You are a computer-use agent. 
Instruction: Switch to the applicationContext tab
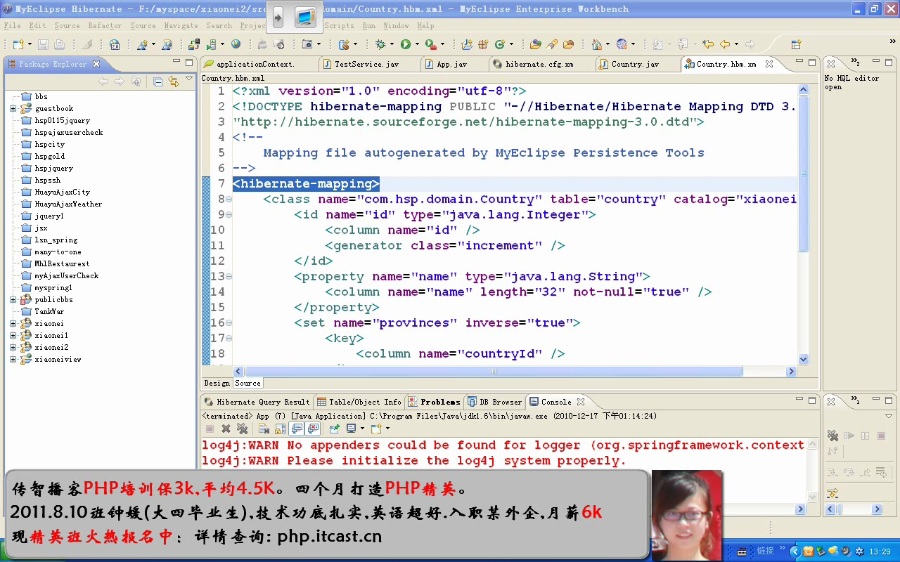pos(255,64)
